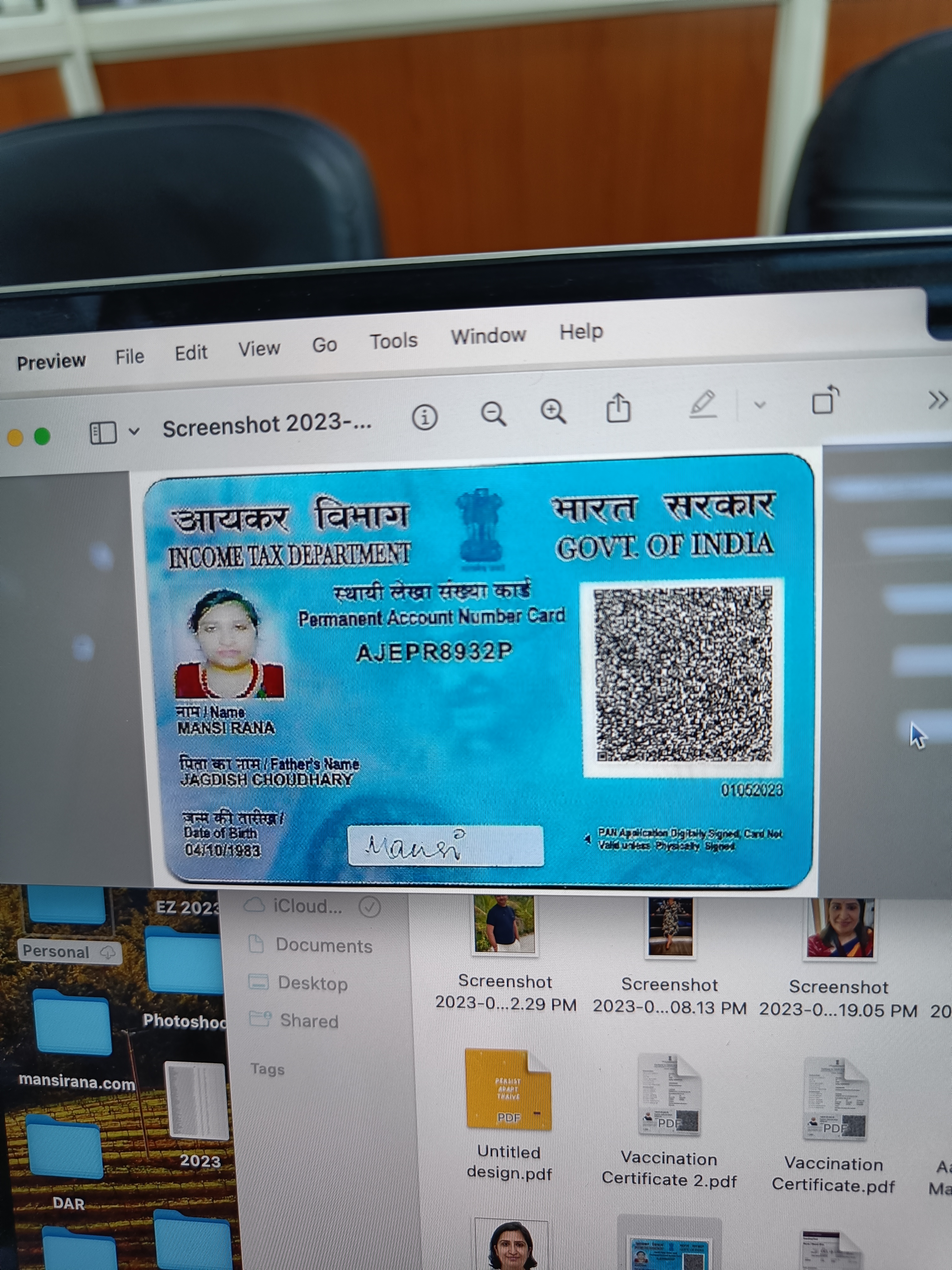
Task: Open the Markup options dropdown arrow
Action: pos(760,405)
